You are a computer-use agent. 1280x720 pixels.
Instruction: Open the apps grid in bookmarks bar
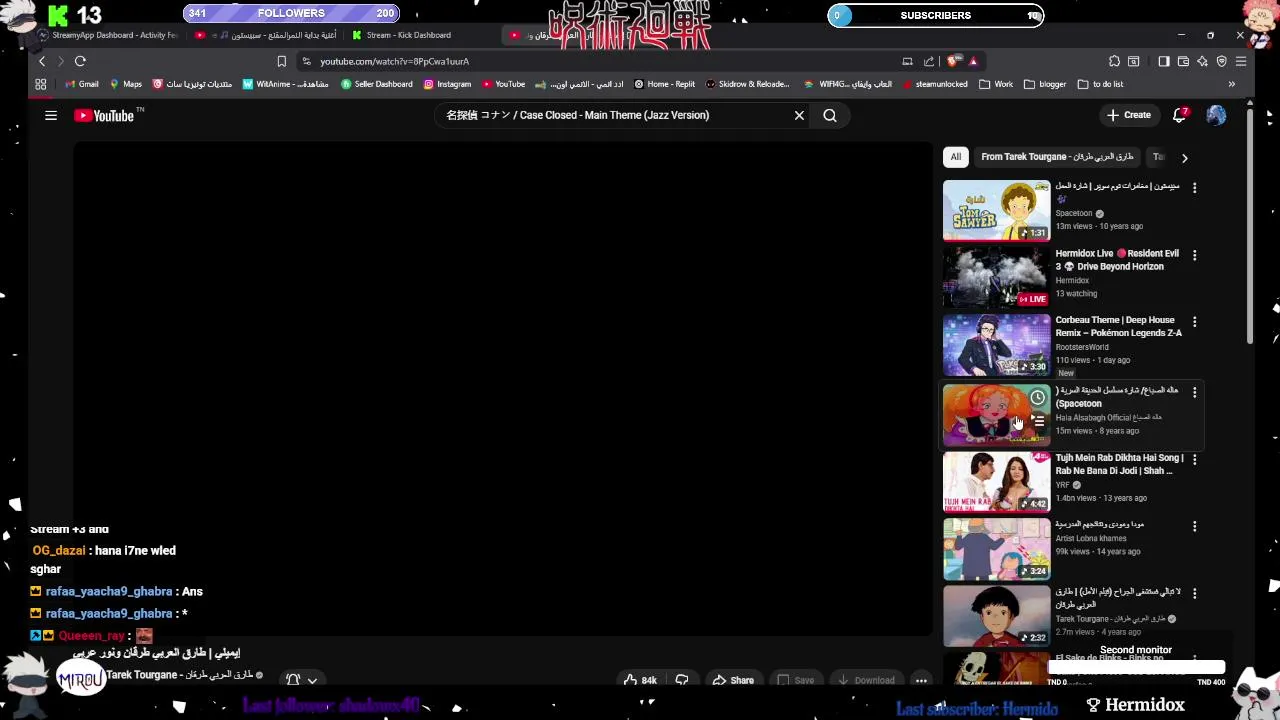click(41, 84)
